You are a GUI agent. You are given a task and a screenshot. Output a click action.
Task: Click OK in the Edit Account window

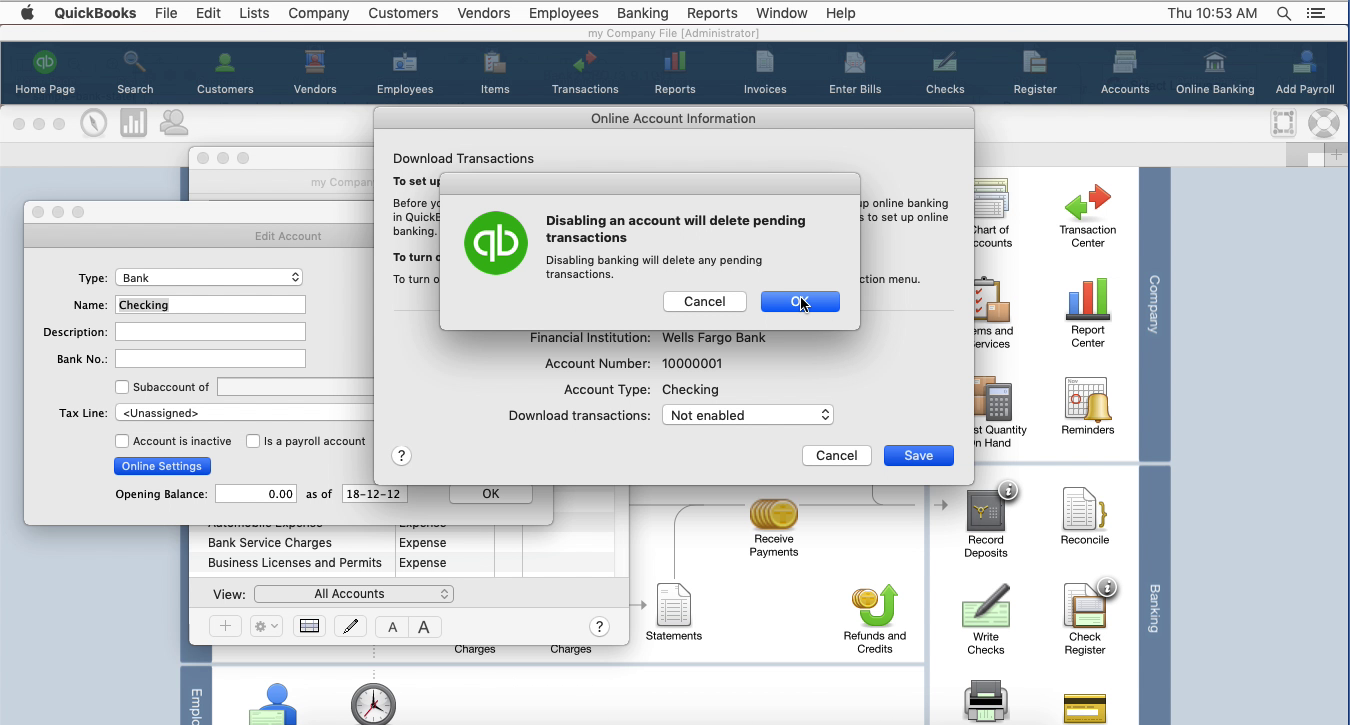pos(491,494)
